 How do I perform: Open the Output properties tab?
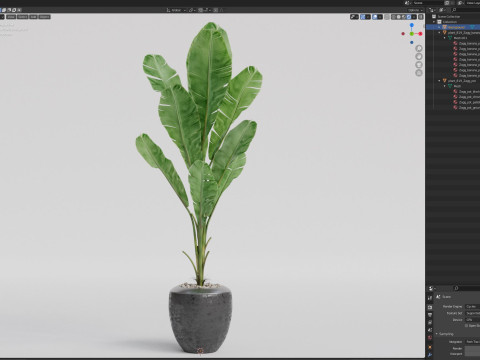[430, 315]
